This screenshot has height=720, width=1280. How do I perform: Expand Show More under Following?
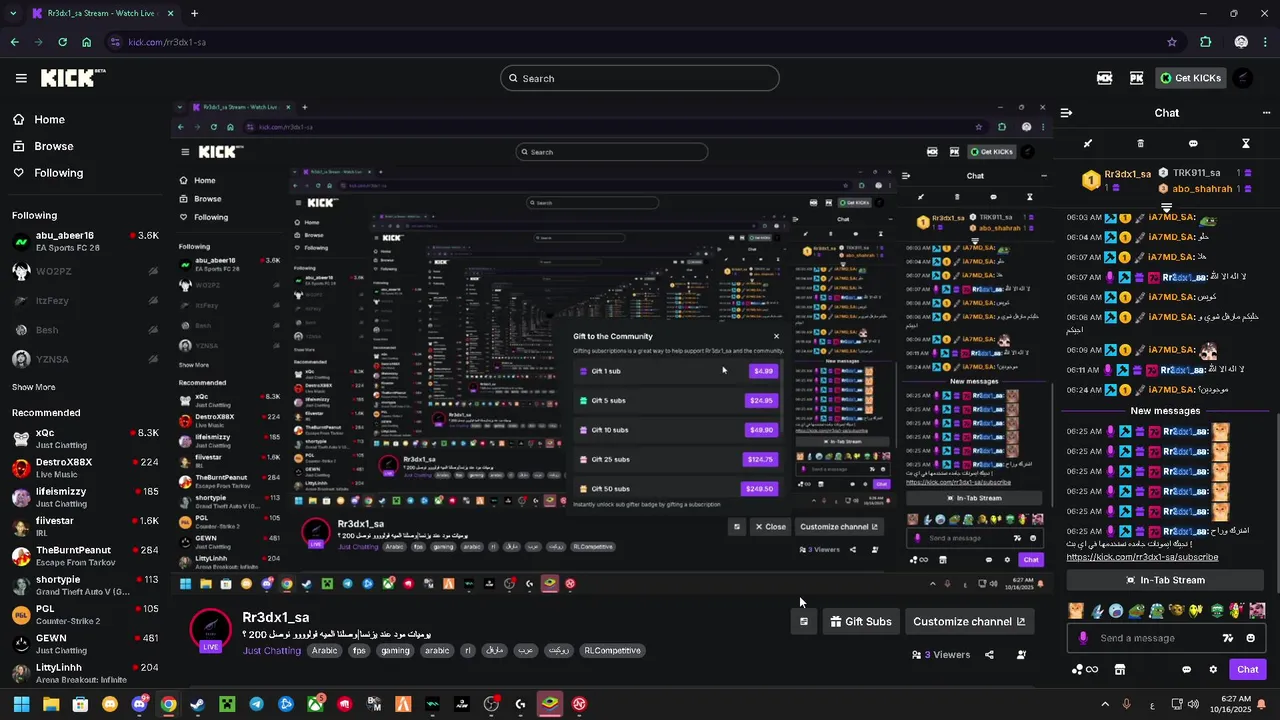pos(33,387)
